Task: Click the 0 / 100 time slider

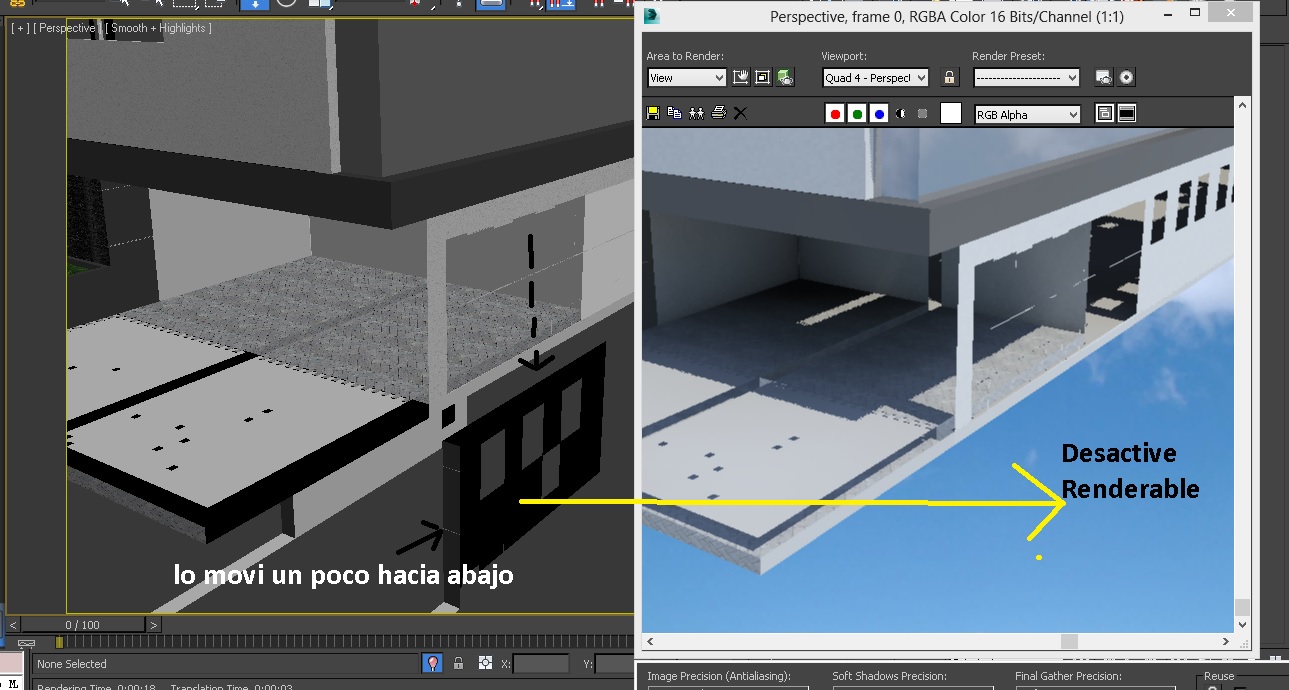Action: pos(83,625)
